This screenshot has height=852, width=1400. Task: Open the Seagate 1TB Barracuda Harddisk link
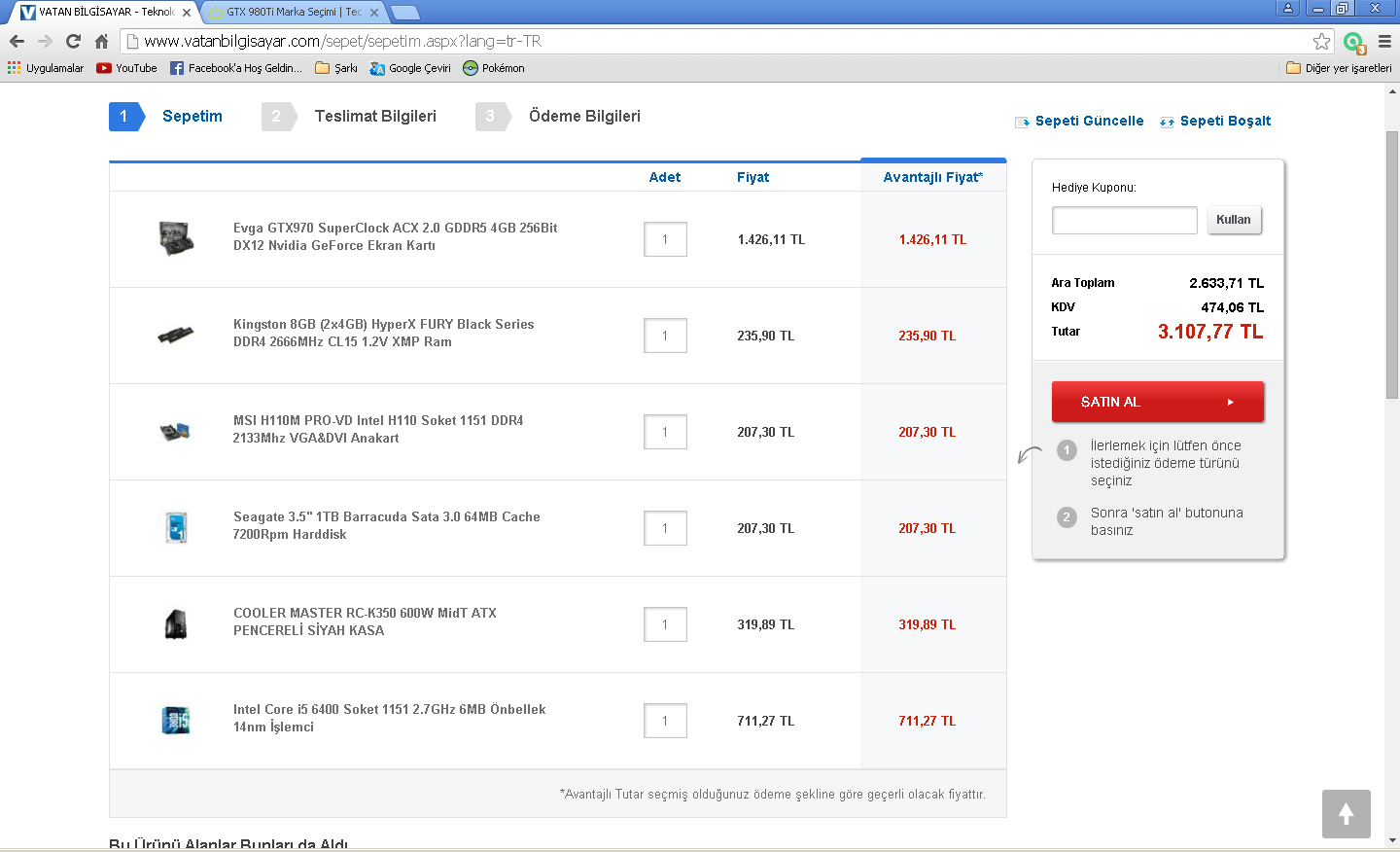tap(386, 525)
